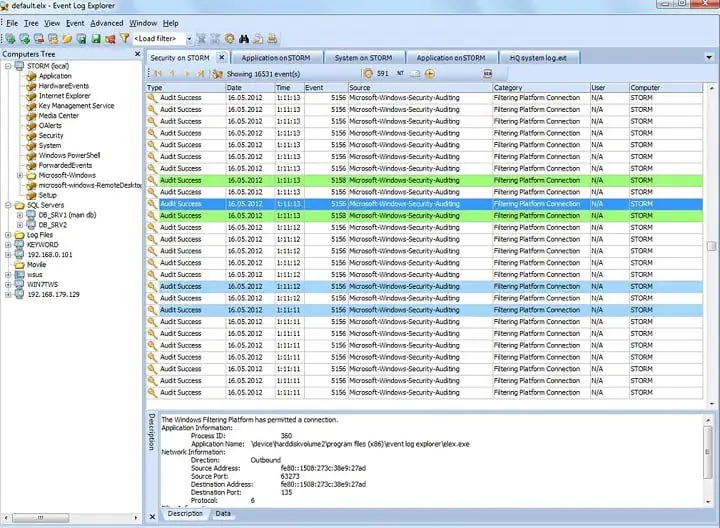The width and height of the screenshot is (720, 528).
Task: Collapse the STORM (local) tree node
Action: 9,66
